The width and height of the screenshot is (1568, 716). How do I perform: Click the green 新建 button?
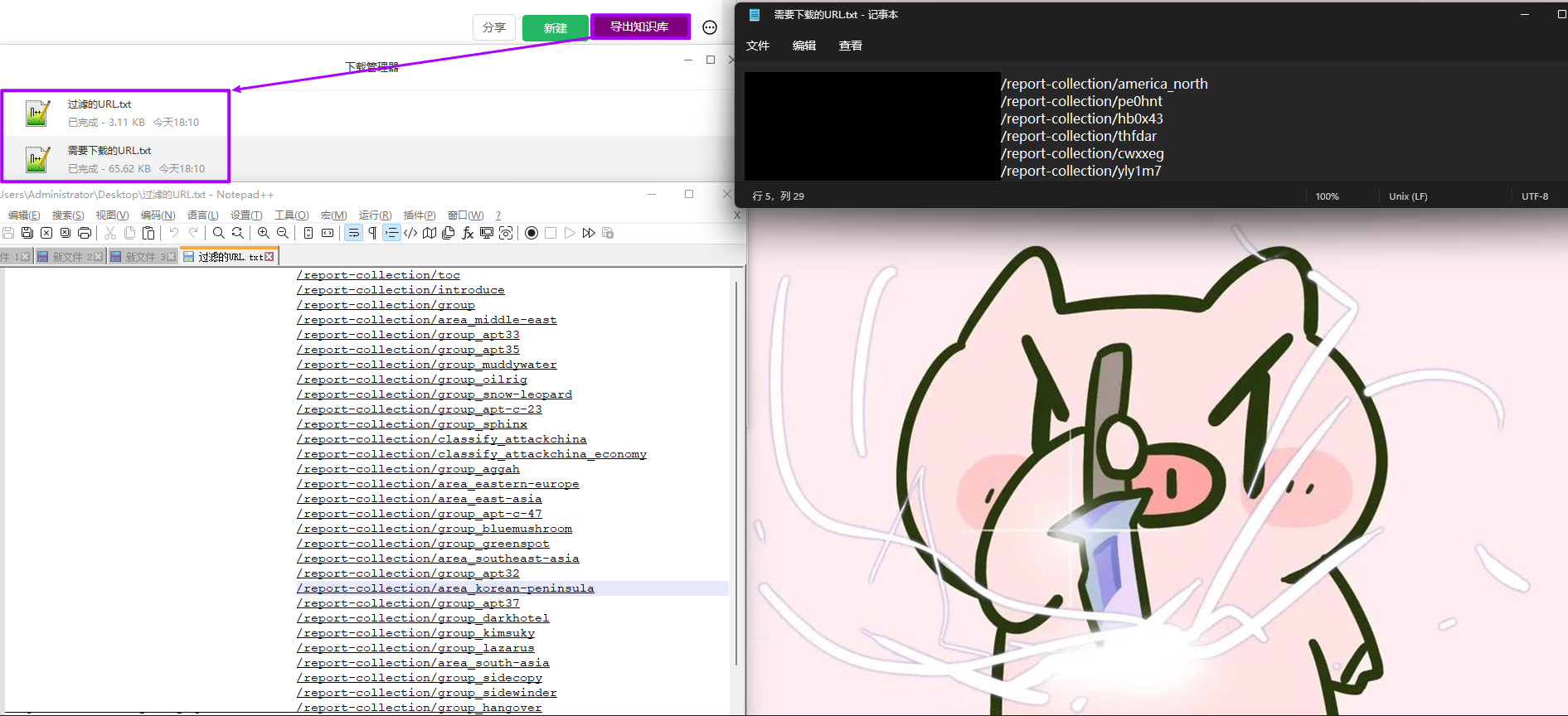click(556, 27)
